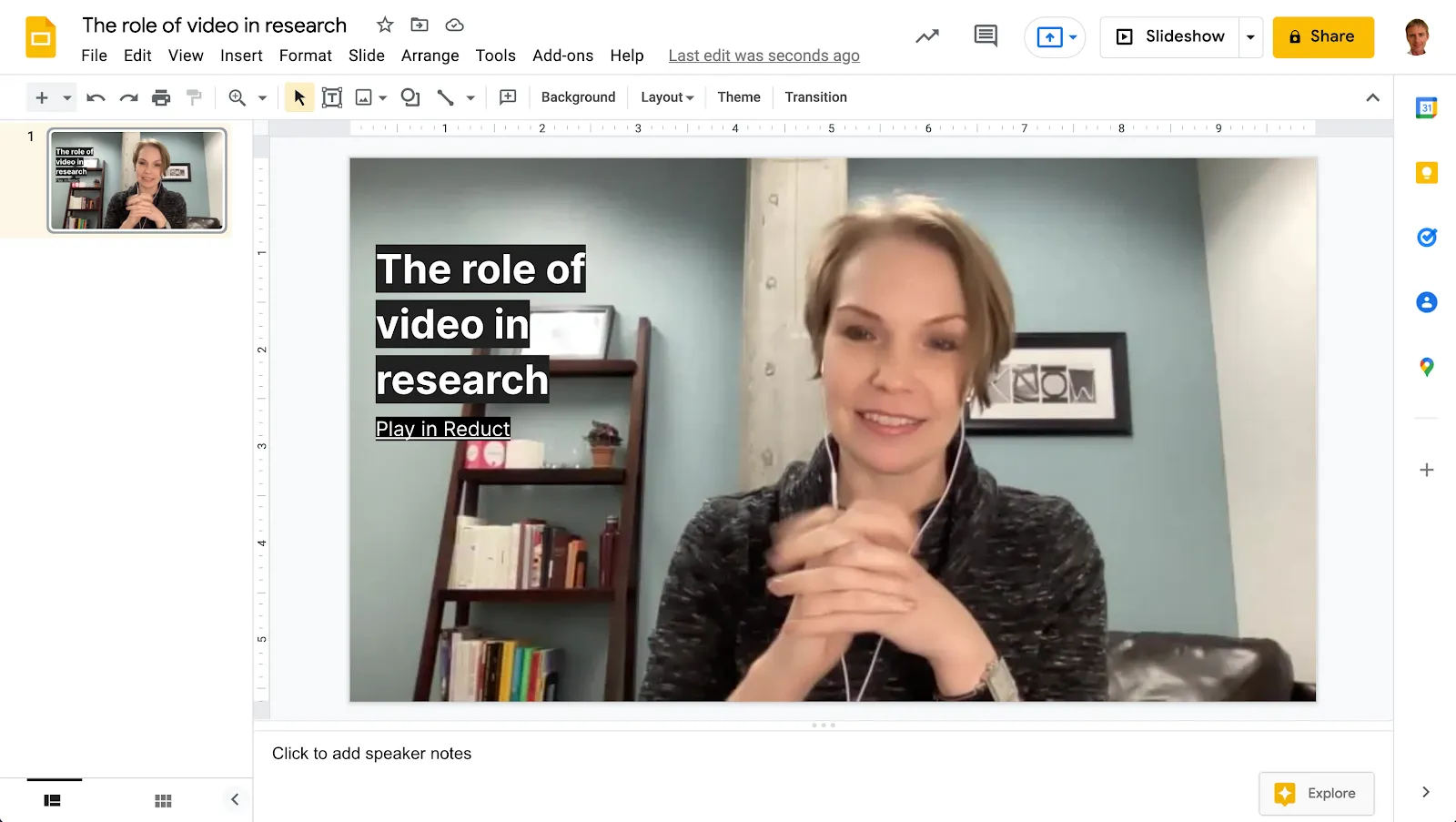
Task: Open Google Tasks in the side panel
Action: tap(1427, 238)
